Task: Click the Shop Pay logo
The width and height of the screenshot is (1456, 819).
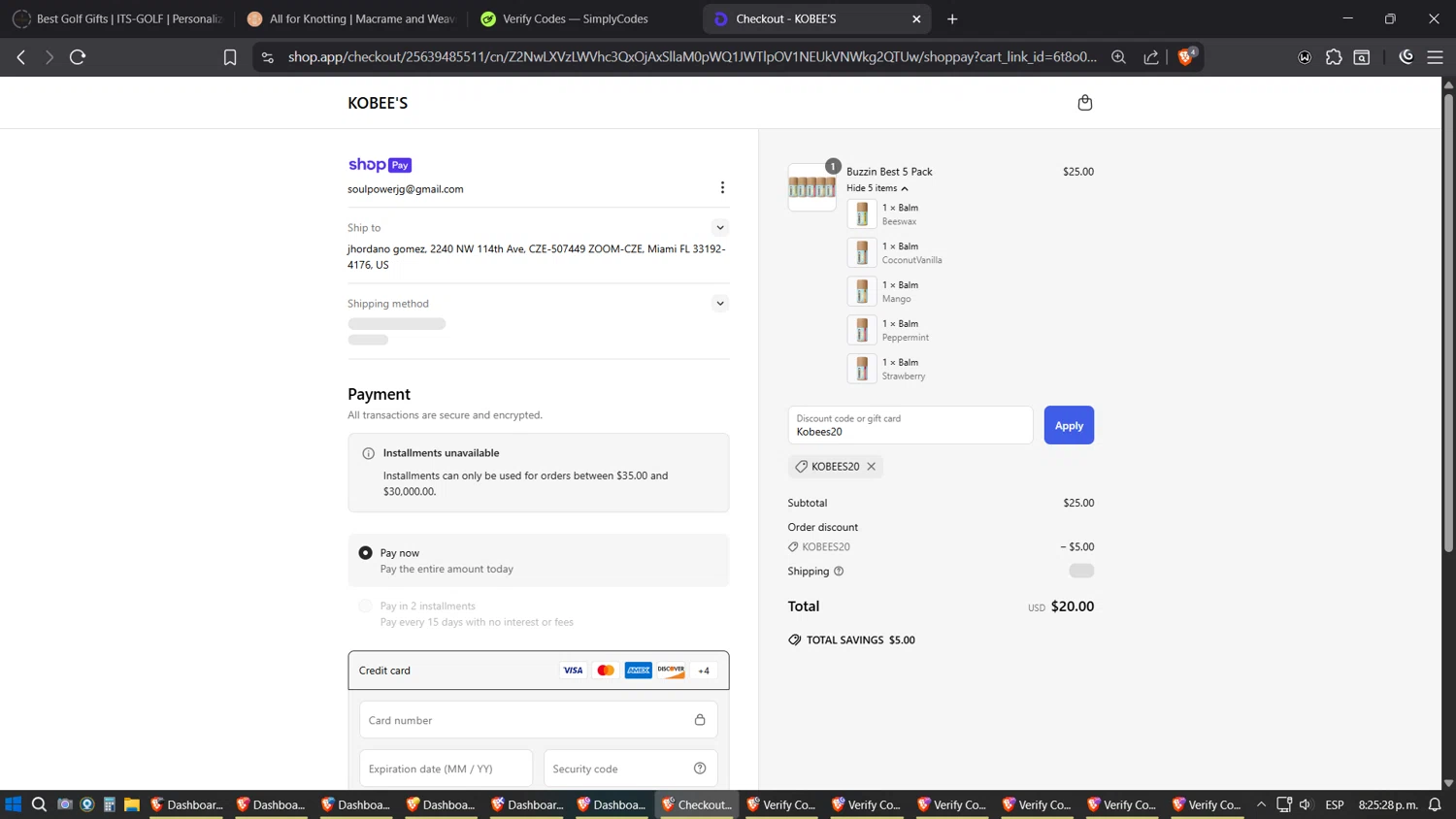Action: point(380,165)
